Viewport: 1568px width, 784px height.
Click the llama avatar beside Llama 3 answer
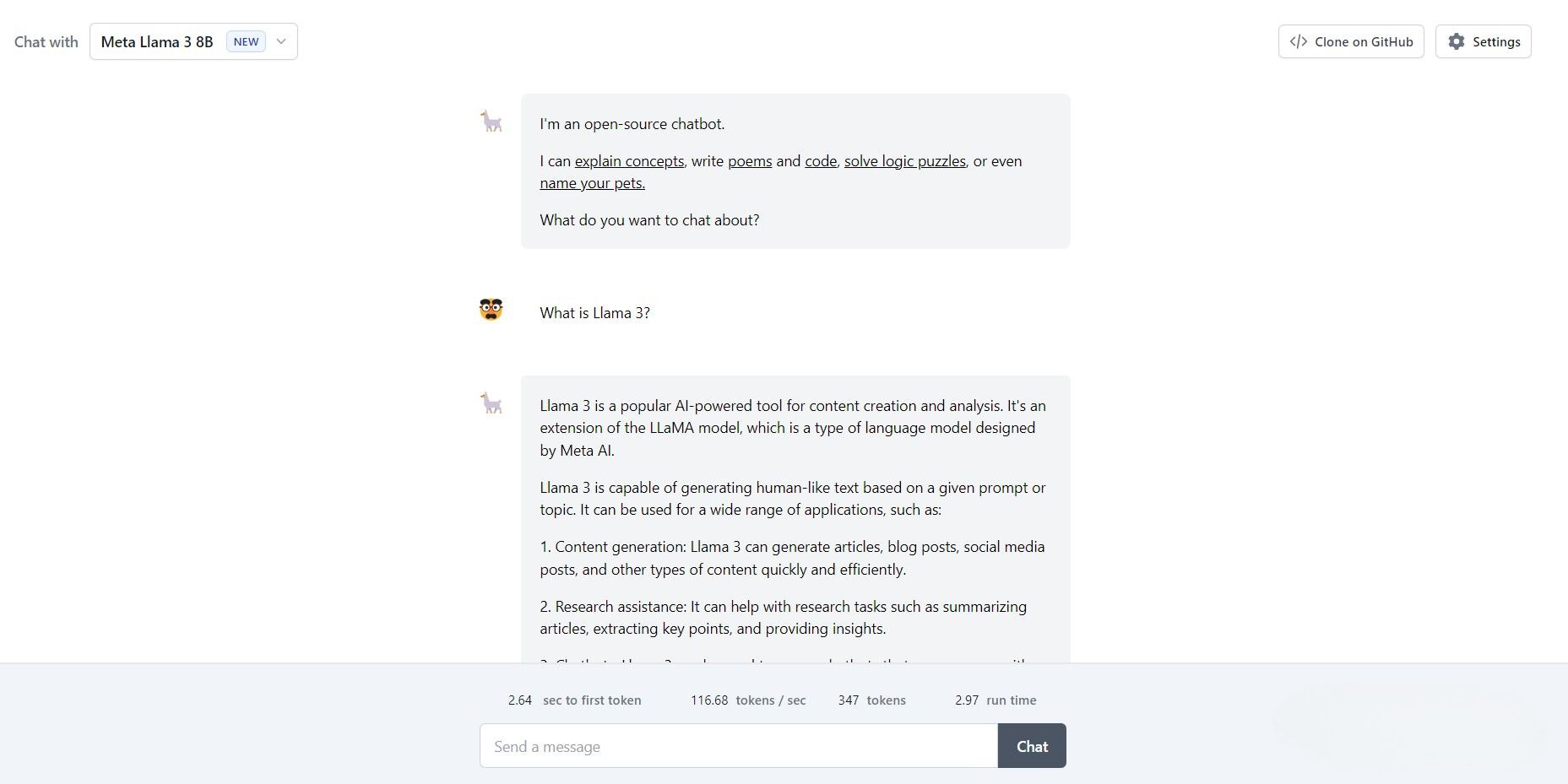[491, 403]
